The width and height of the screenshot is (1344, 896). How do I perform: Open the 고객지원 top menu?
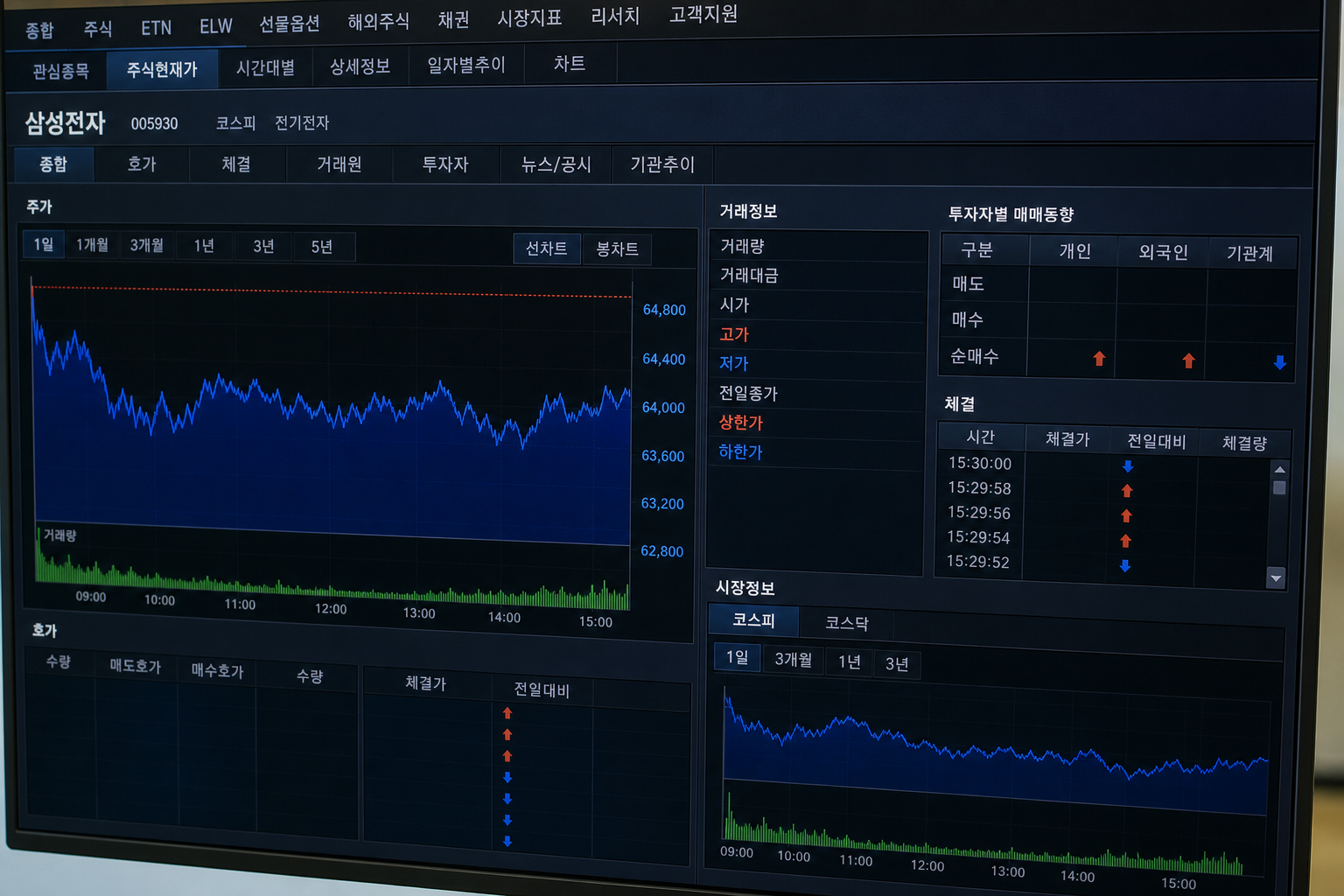(x=703, y=14)
